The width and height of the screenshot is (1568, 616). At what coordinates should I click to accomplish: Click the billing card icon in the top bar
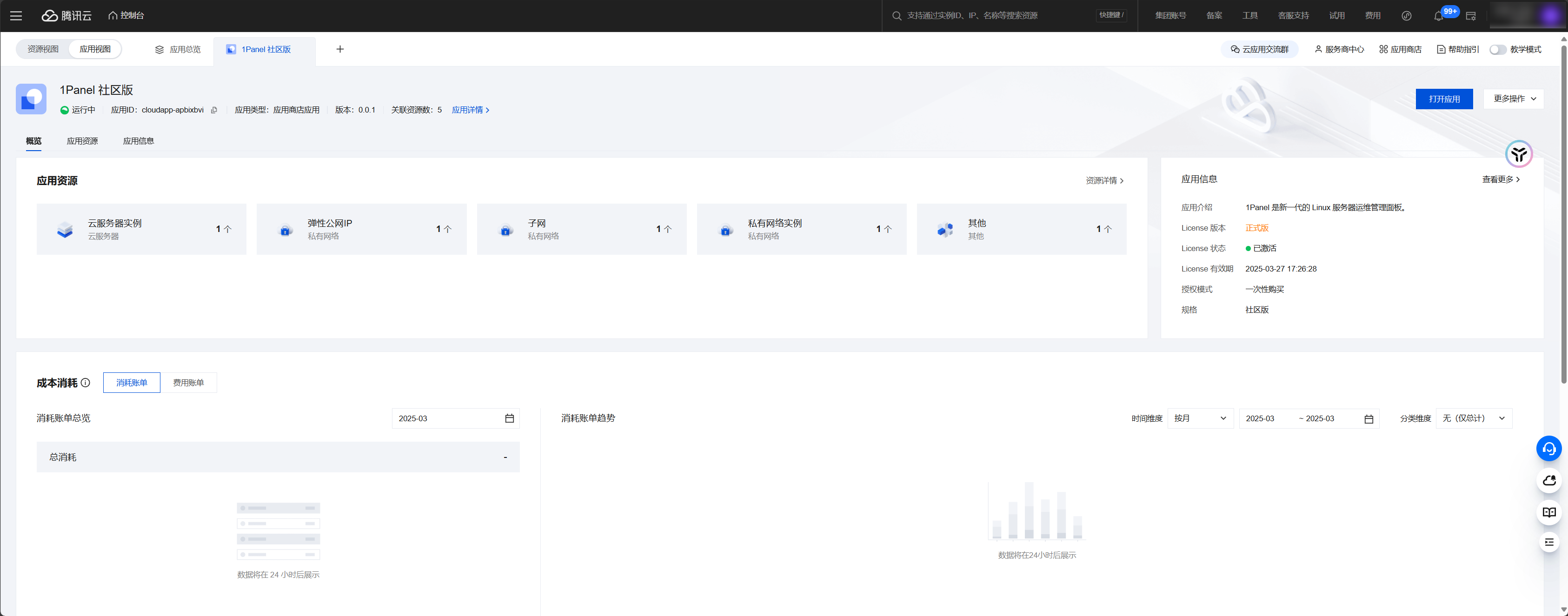1471,16
